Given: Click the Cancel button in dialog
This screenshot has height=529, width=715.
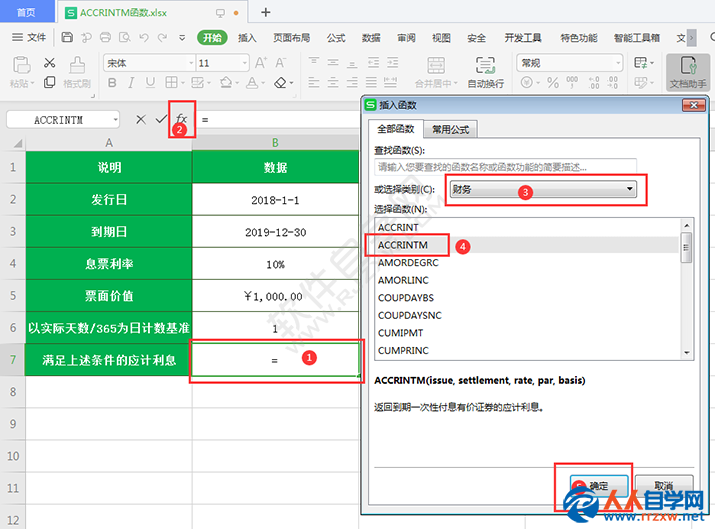Looking at the screenshot, I should [664, 486].
